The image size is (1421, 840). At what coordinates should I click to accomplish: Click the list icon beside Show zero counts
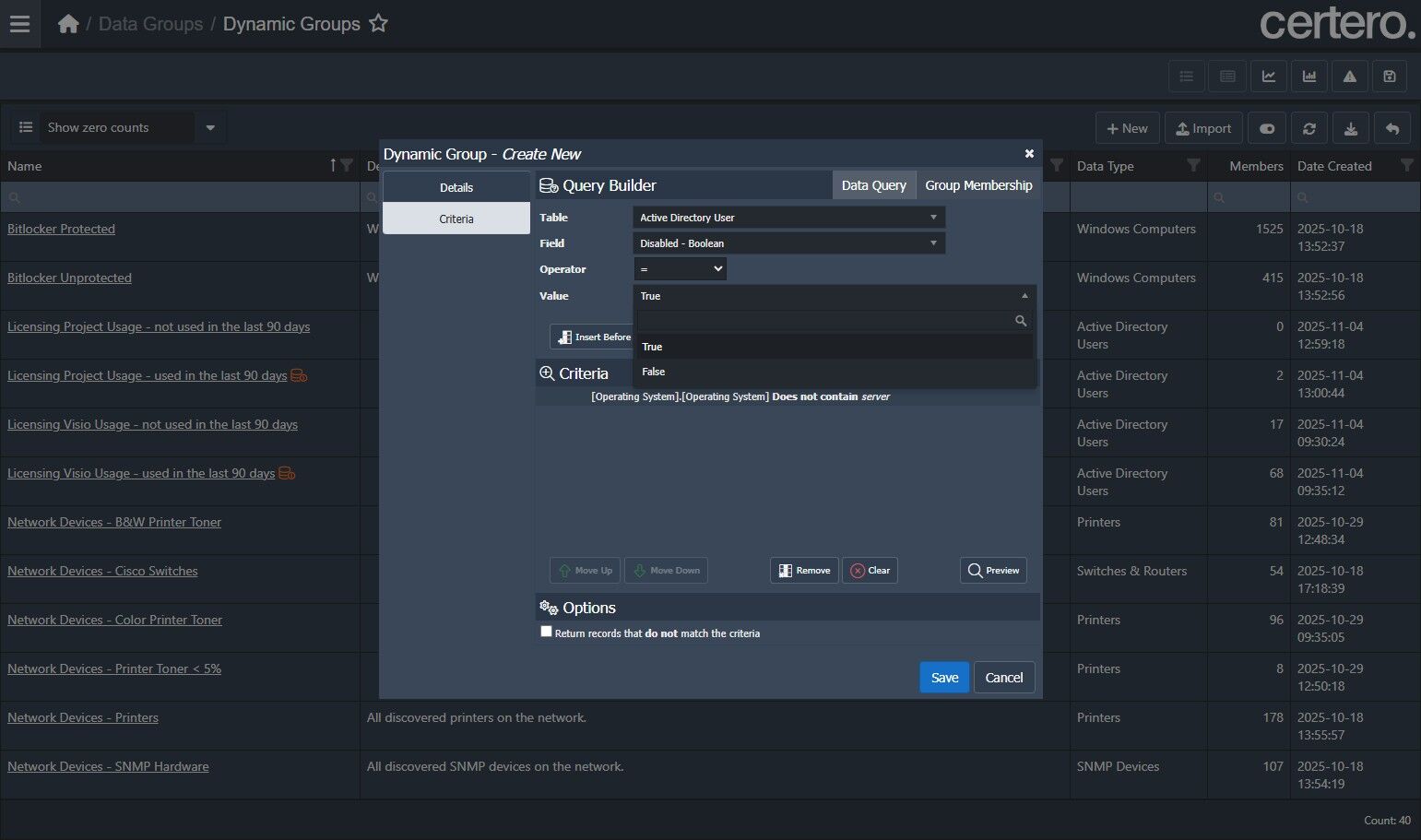point(26,127)
